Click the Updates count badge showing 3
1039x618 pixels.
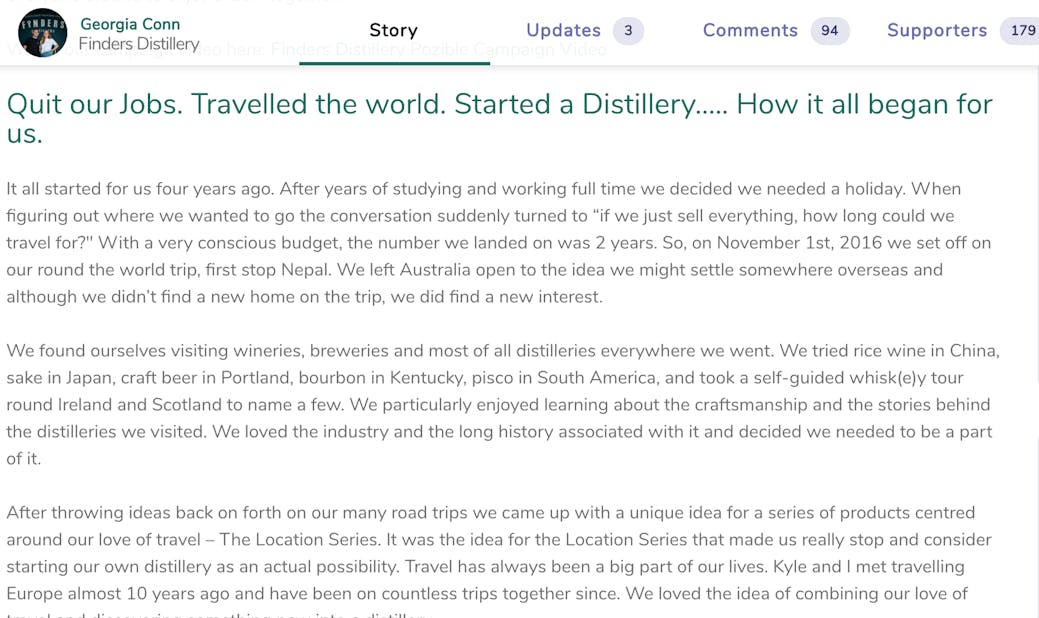click(628, 31)
